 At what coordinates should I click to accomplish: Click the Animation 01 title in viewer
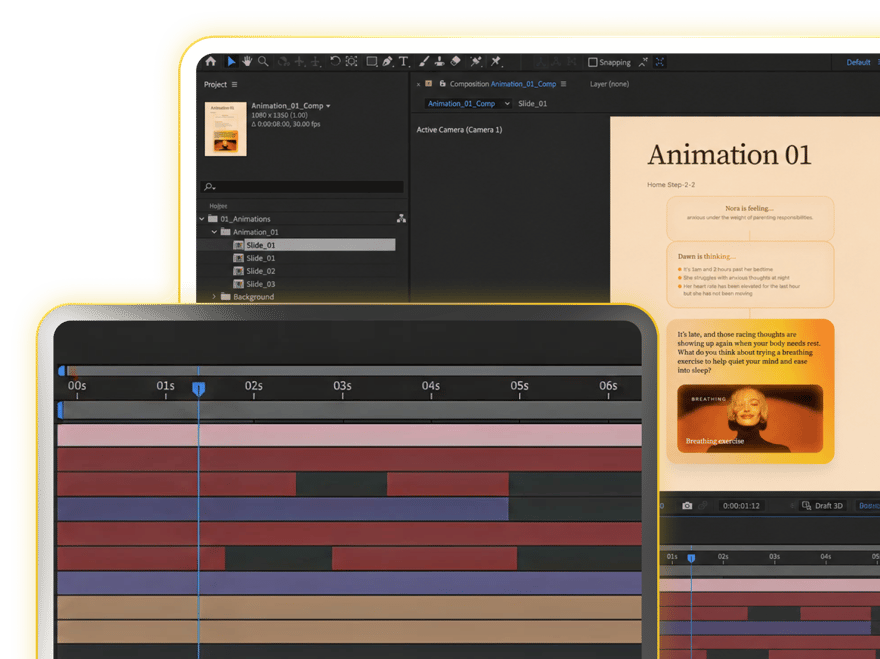point(730,154)
